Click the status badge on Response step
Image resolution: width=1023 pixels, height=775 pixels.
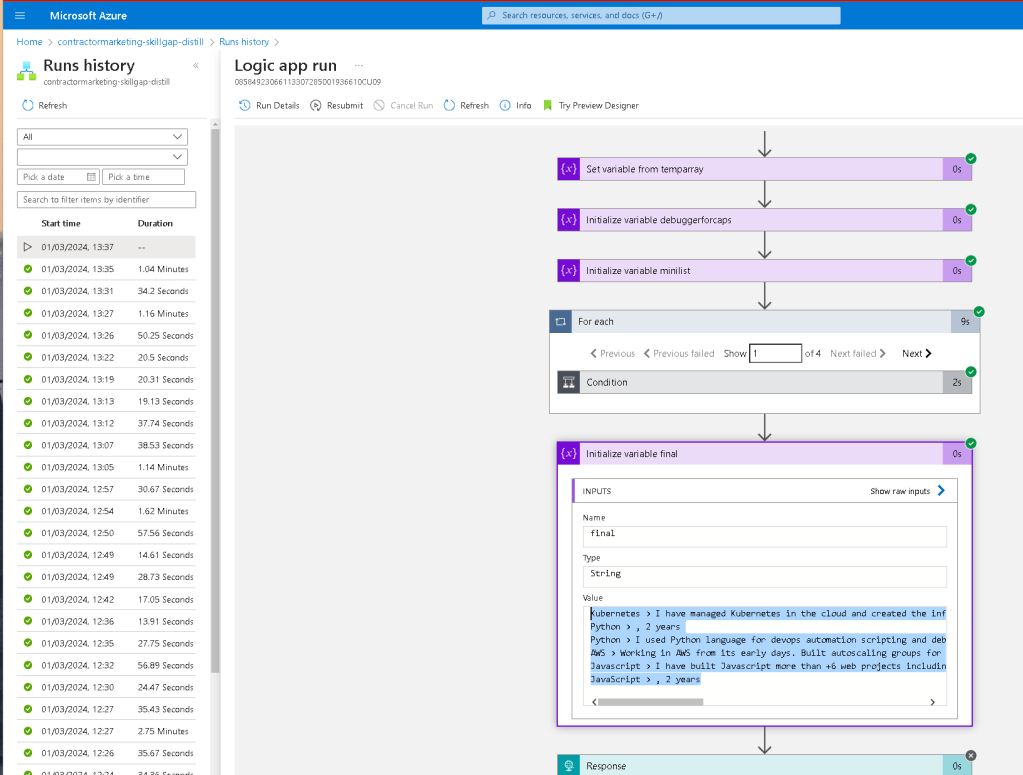(971, 755)
